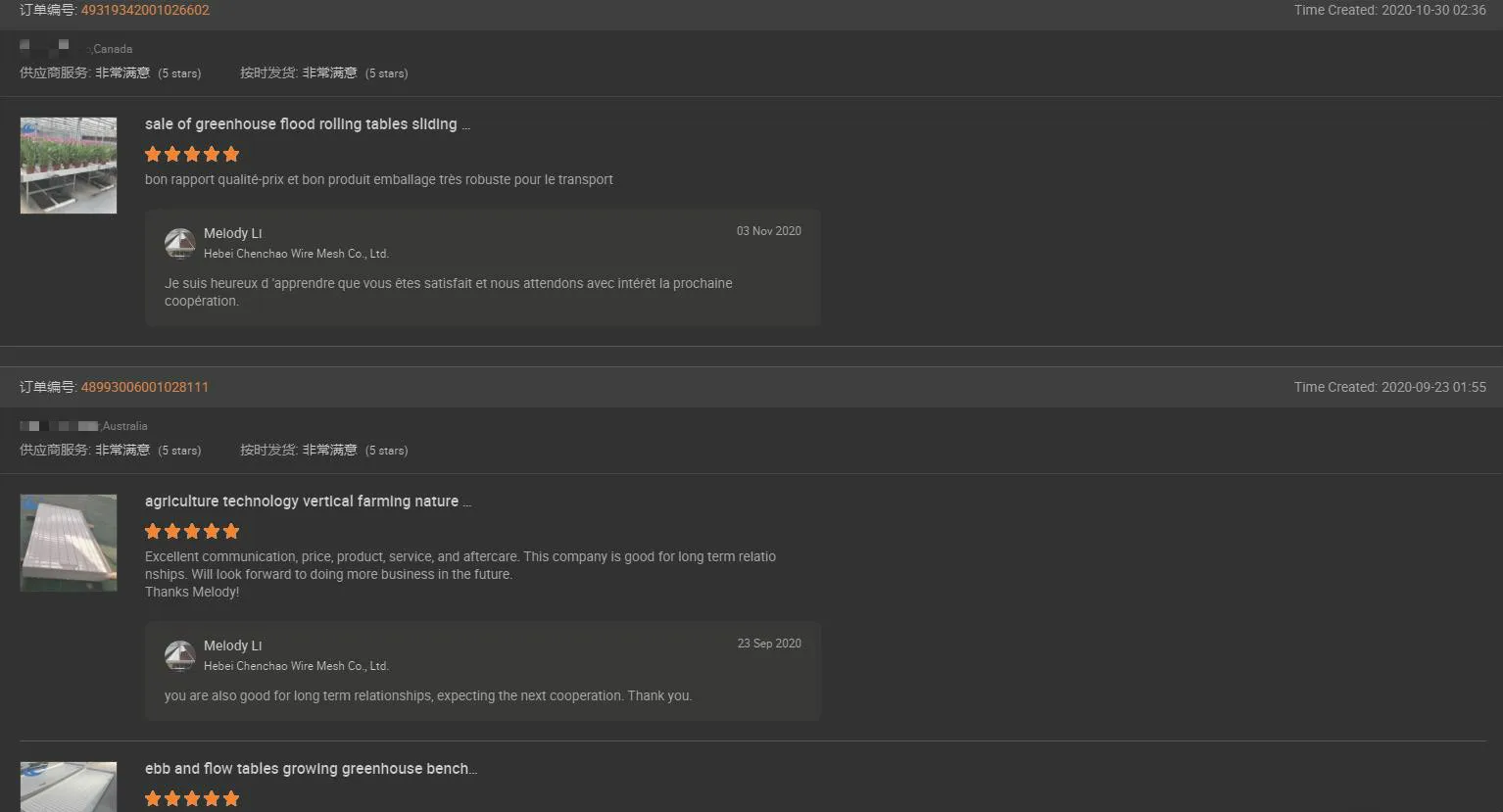Open order 49319342001026602
The width and height of the screenshot is (1503, 812).
pyautogui.click(x=145, y=10)
